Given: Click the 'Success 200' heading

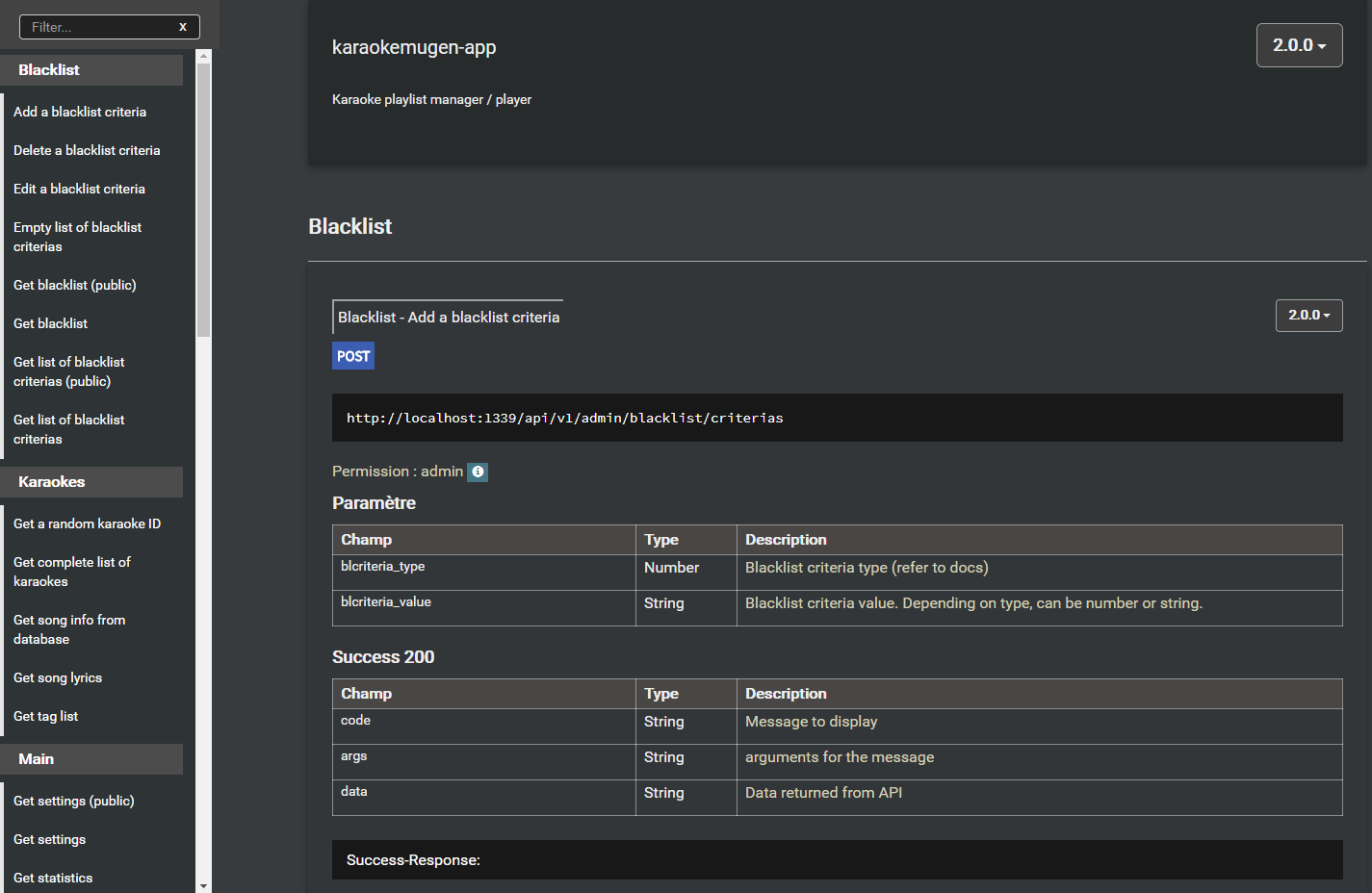Looking at the screenshot, I should [383, 657].
